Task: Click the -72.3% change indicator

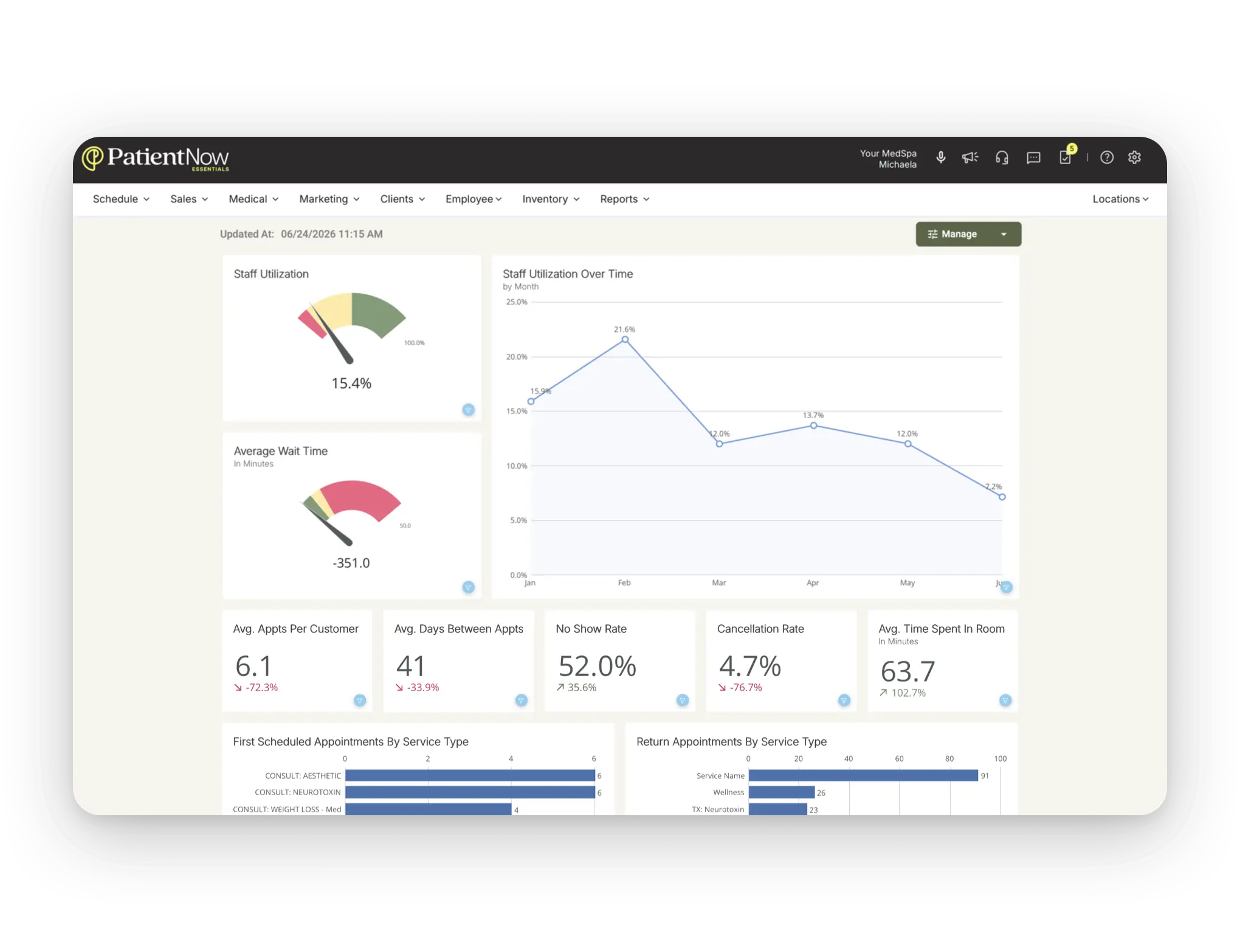Action: point(256,688)
